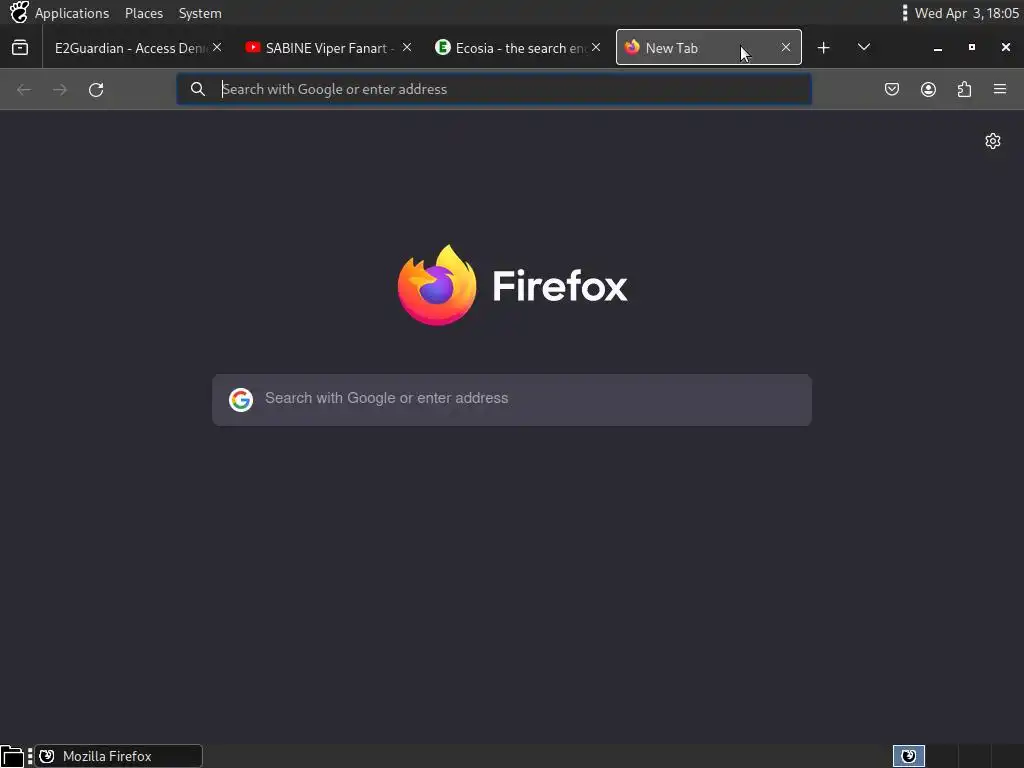Minimize the Firefox window
The image size is (1024, 768).
click(x=938, y=48)
